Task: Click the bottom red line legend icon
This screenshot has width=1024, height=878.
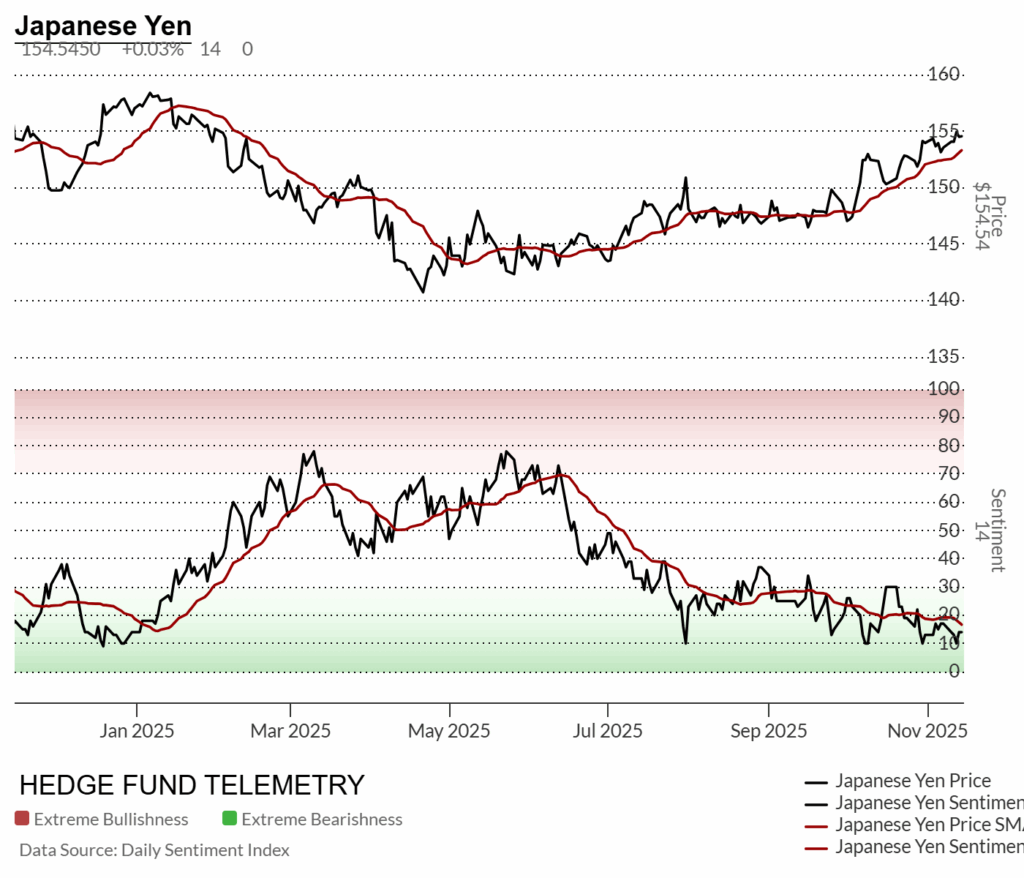Action: 816,848
